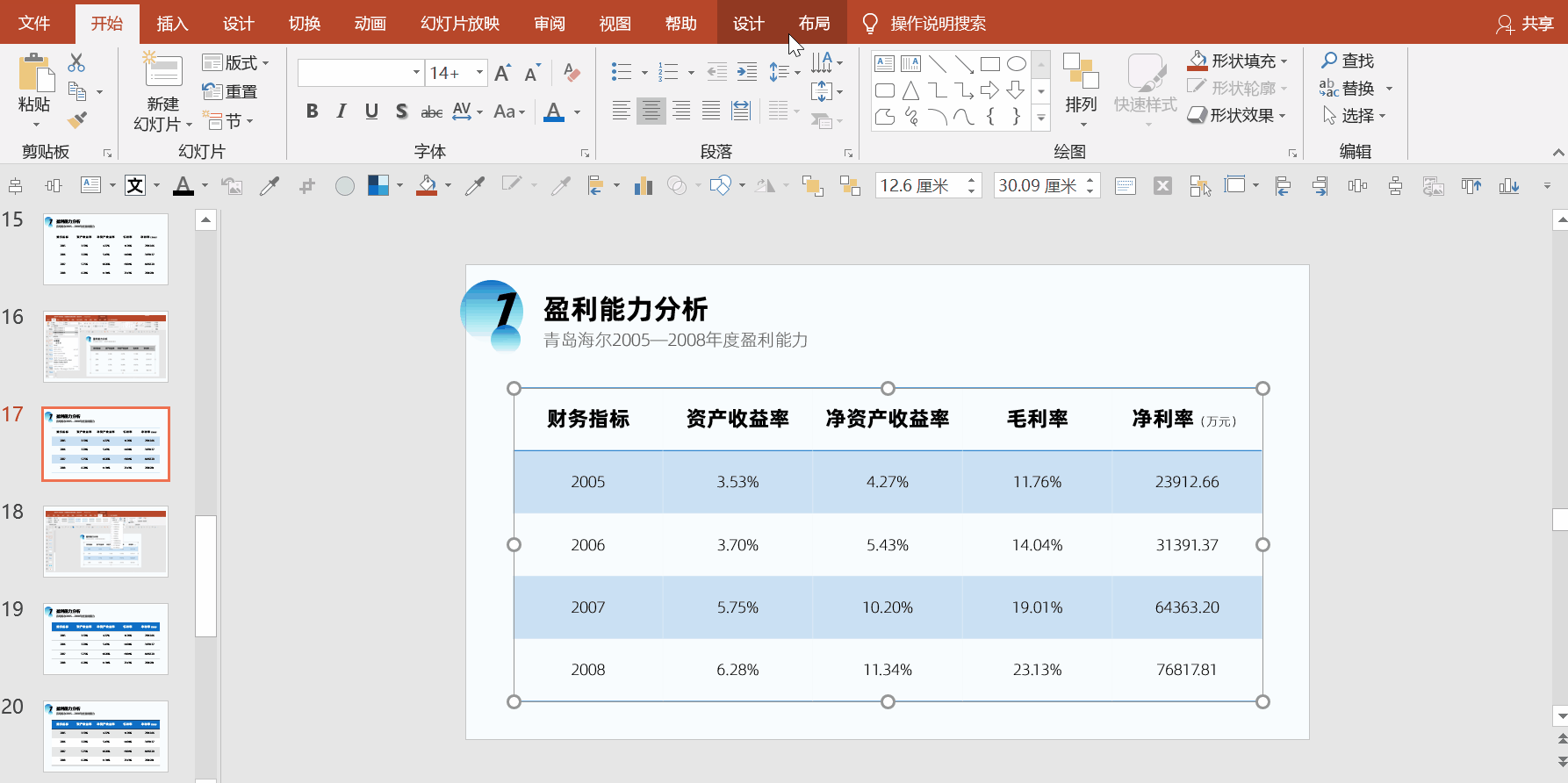Switch to the 插入 insert tab
The image size is (1568, 783).
[x=172, y=23]
